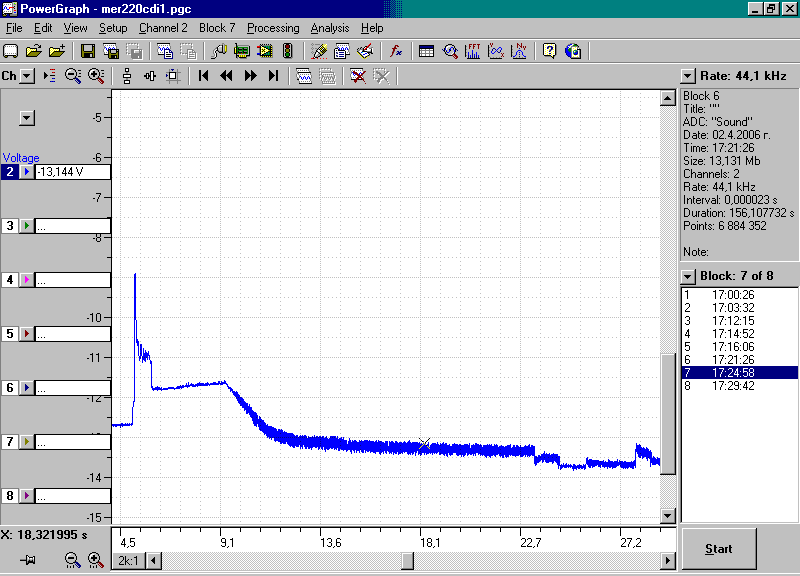The width and height of the screenshot is (800, 576).
Task: Open the Processing menu
Action: 273,28
